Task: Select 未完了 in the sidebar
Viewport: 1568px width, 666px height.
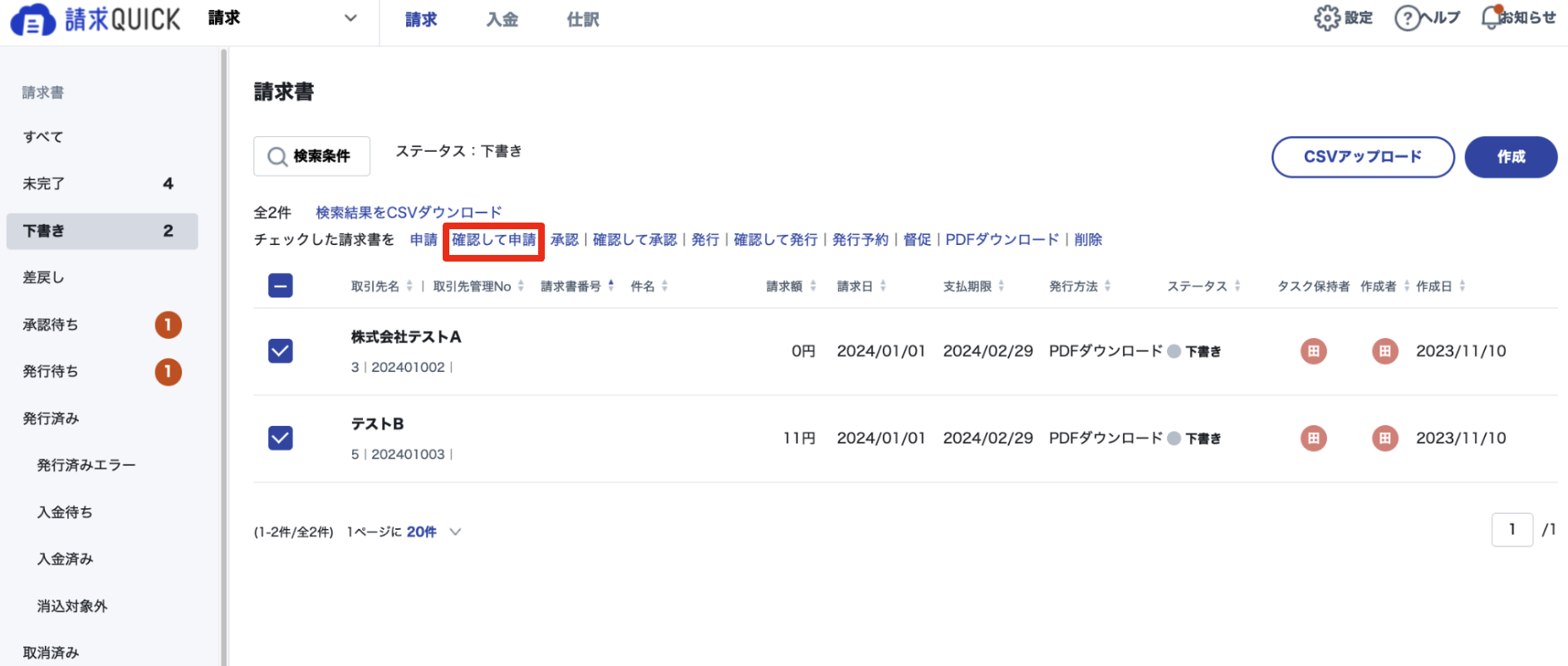Action: (x=102, y=184)
